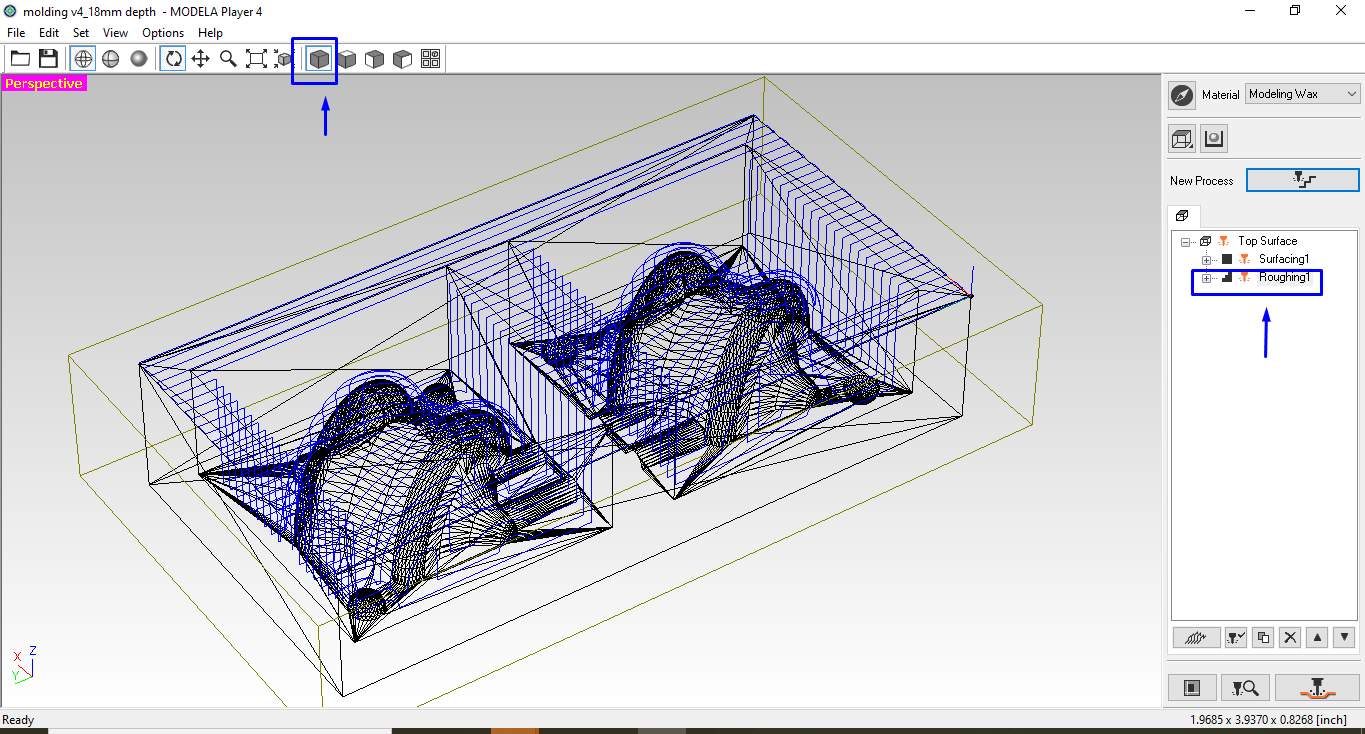Activate the Rotate view tool
1365x734 pixels.
pos(173,59)
